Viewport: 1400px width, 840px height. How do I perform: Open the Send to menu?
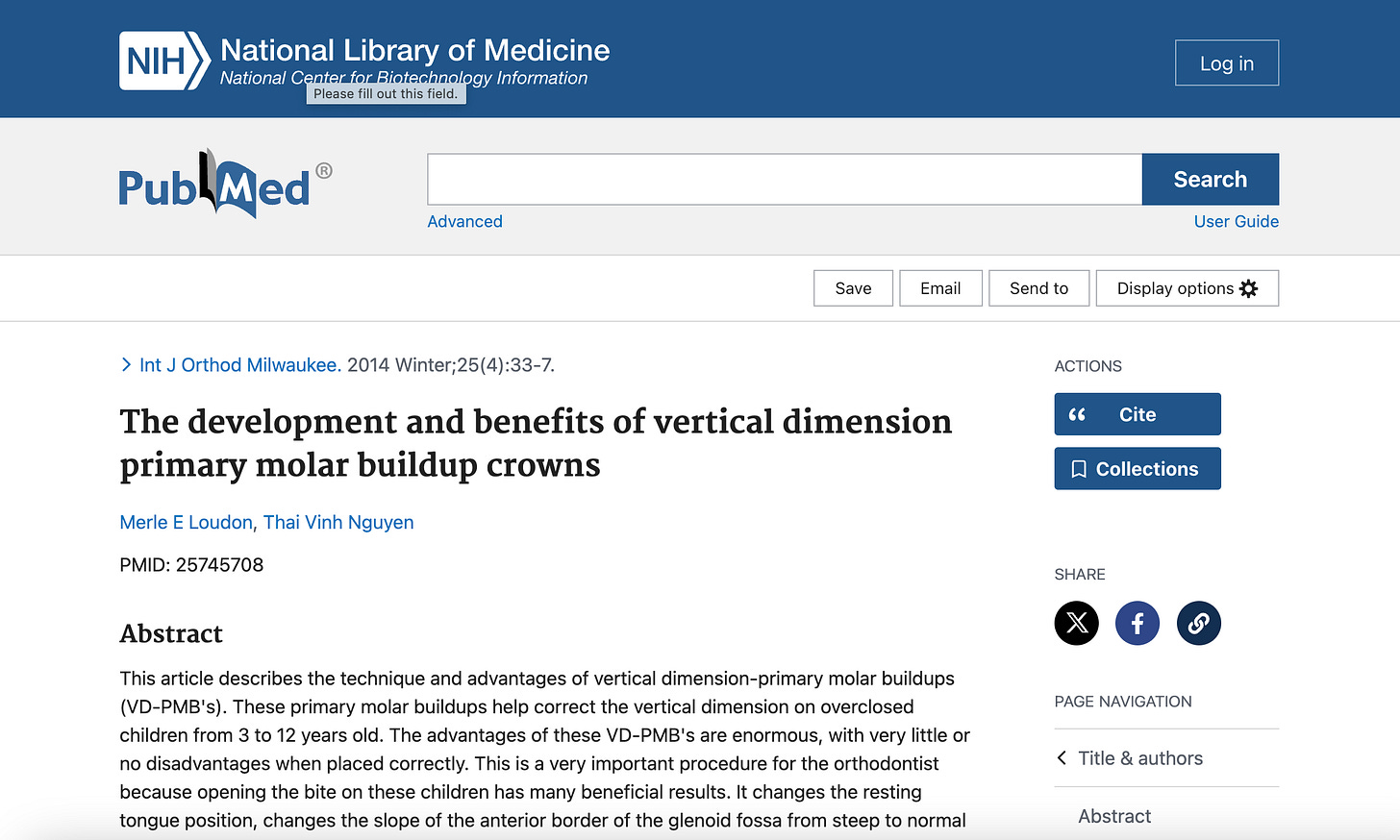tap(1038, 288)
